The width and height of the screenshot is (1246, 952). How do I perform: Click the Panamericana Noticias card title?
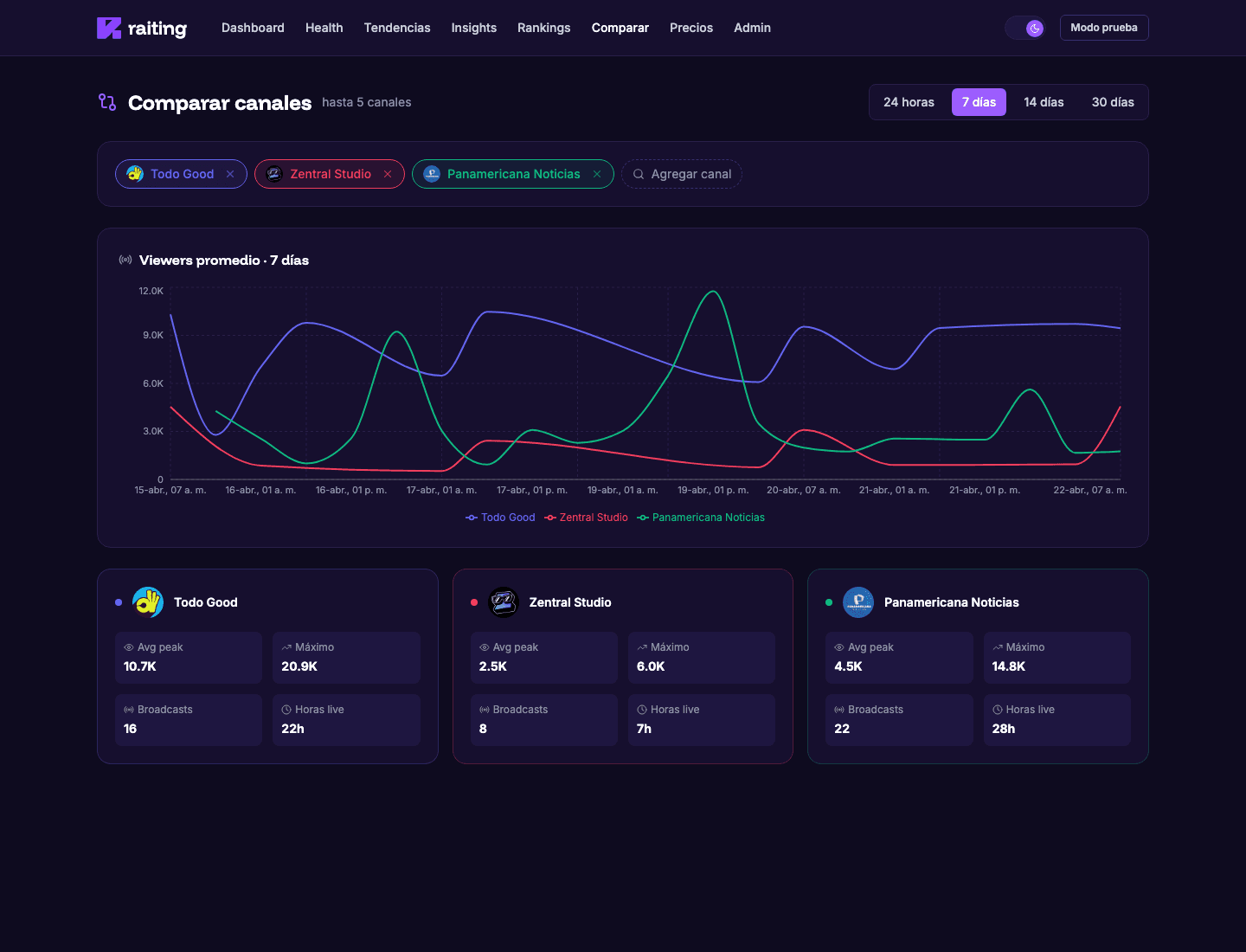pyautogui.click(x=952, y=602)
